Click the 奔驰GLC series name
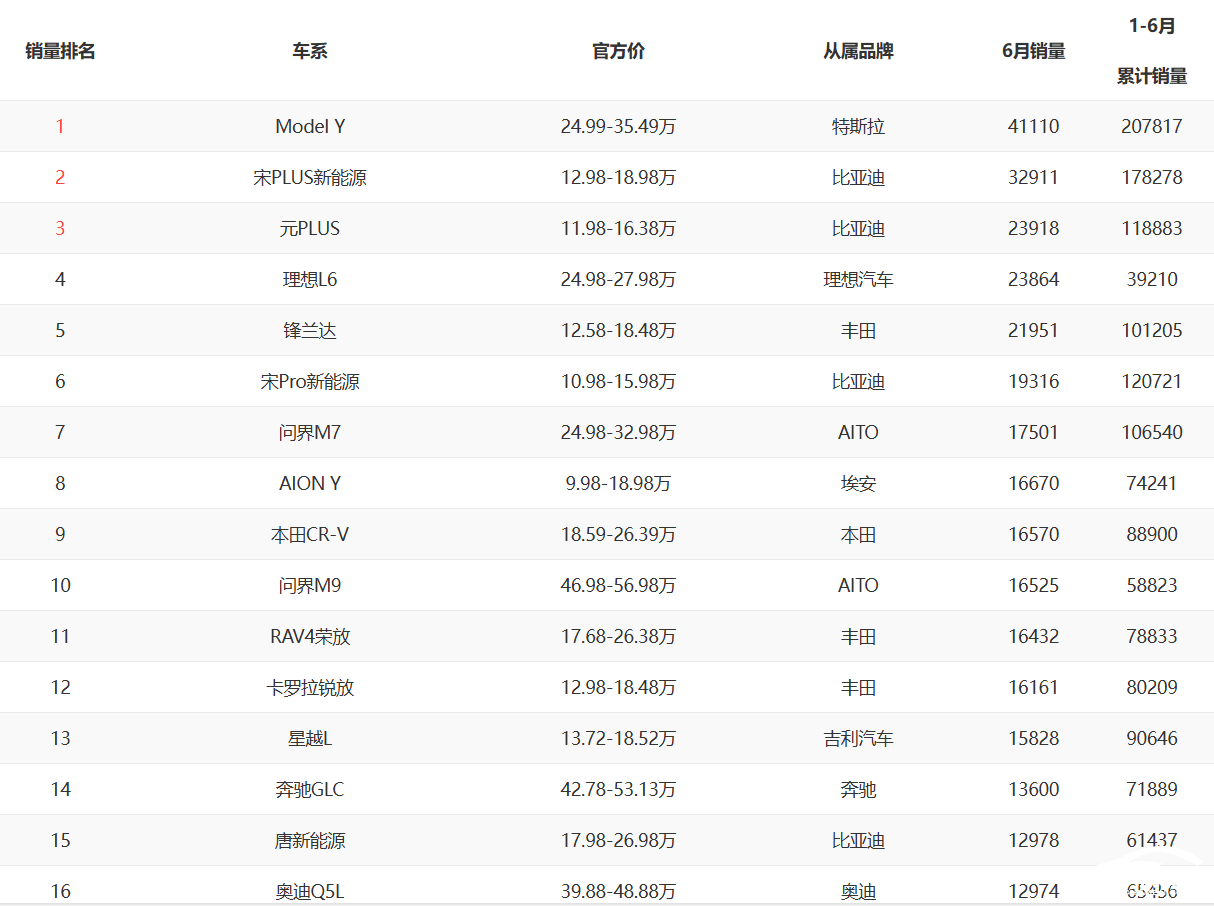The height and width of the screenshot is (906, 1214). click(310, 790)
